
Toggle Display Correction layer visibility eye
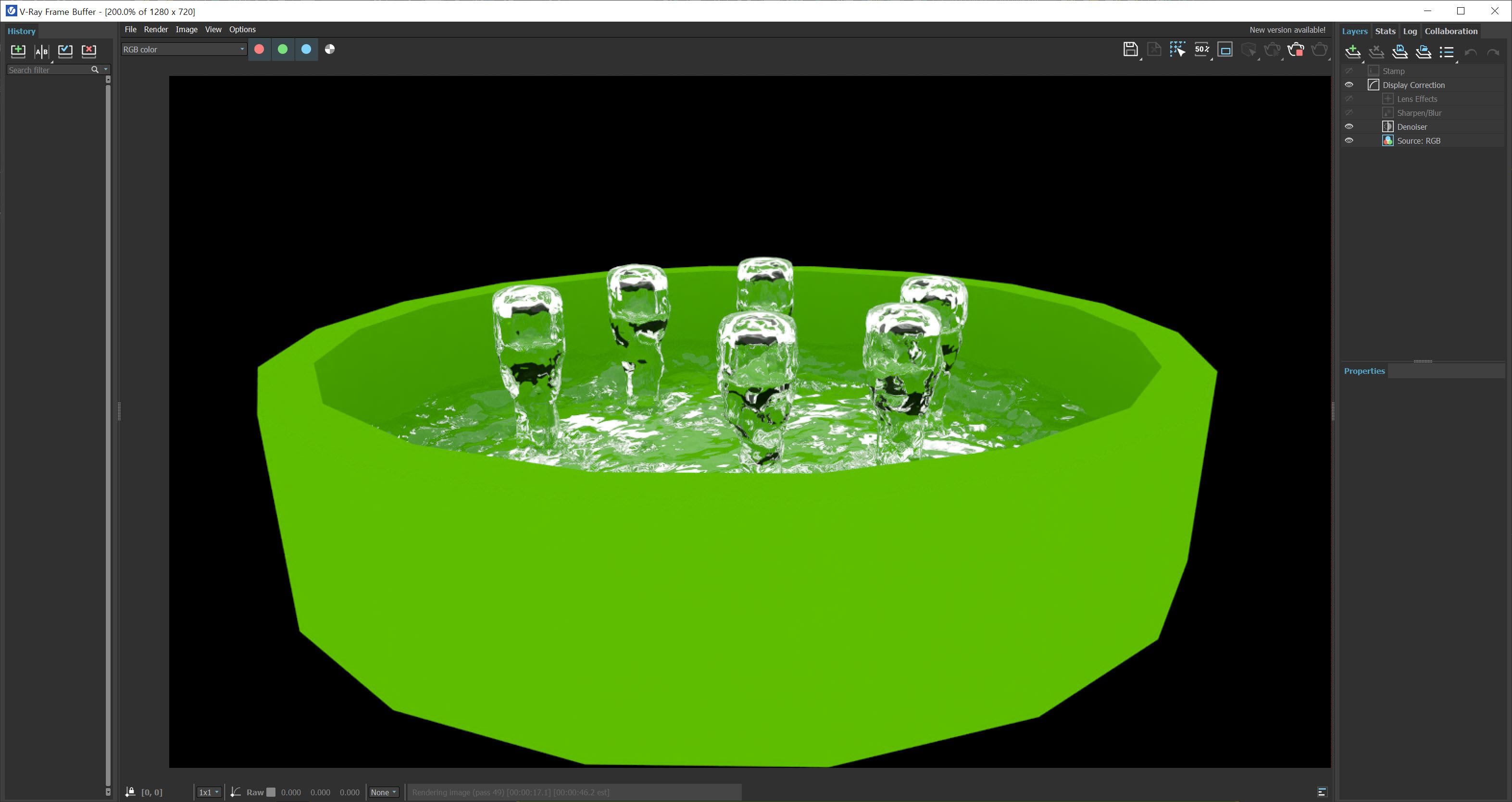tap(1349, 85)
